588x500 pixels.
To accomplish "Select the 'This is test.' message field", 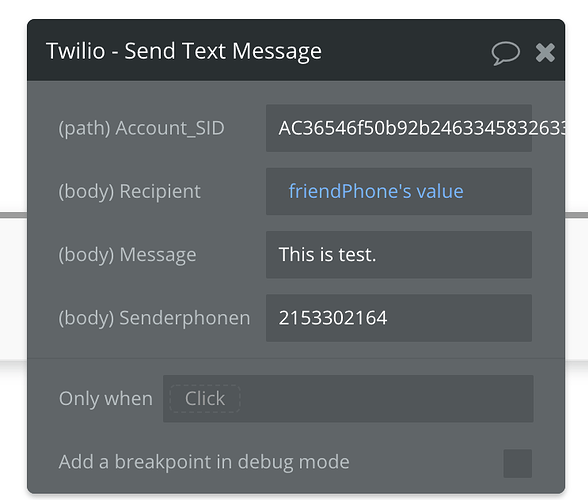I will coord(399,255).
